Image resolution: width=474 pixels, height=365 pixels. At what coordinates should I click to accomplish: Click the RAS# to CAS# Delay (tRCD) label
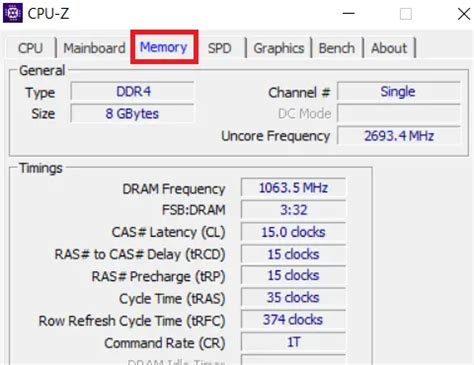click(x=140, y=255)
